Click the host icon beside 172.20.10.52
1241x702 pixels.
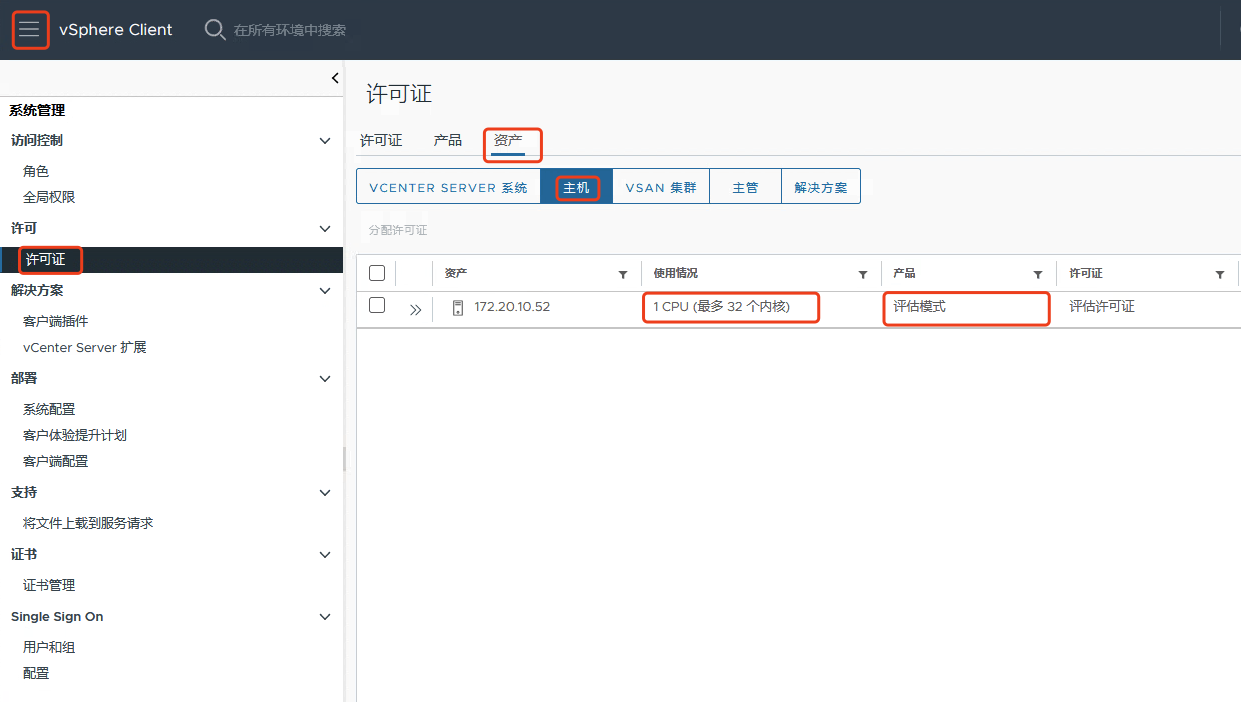458,307
